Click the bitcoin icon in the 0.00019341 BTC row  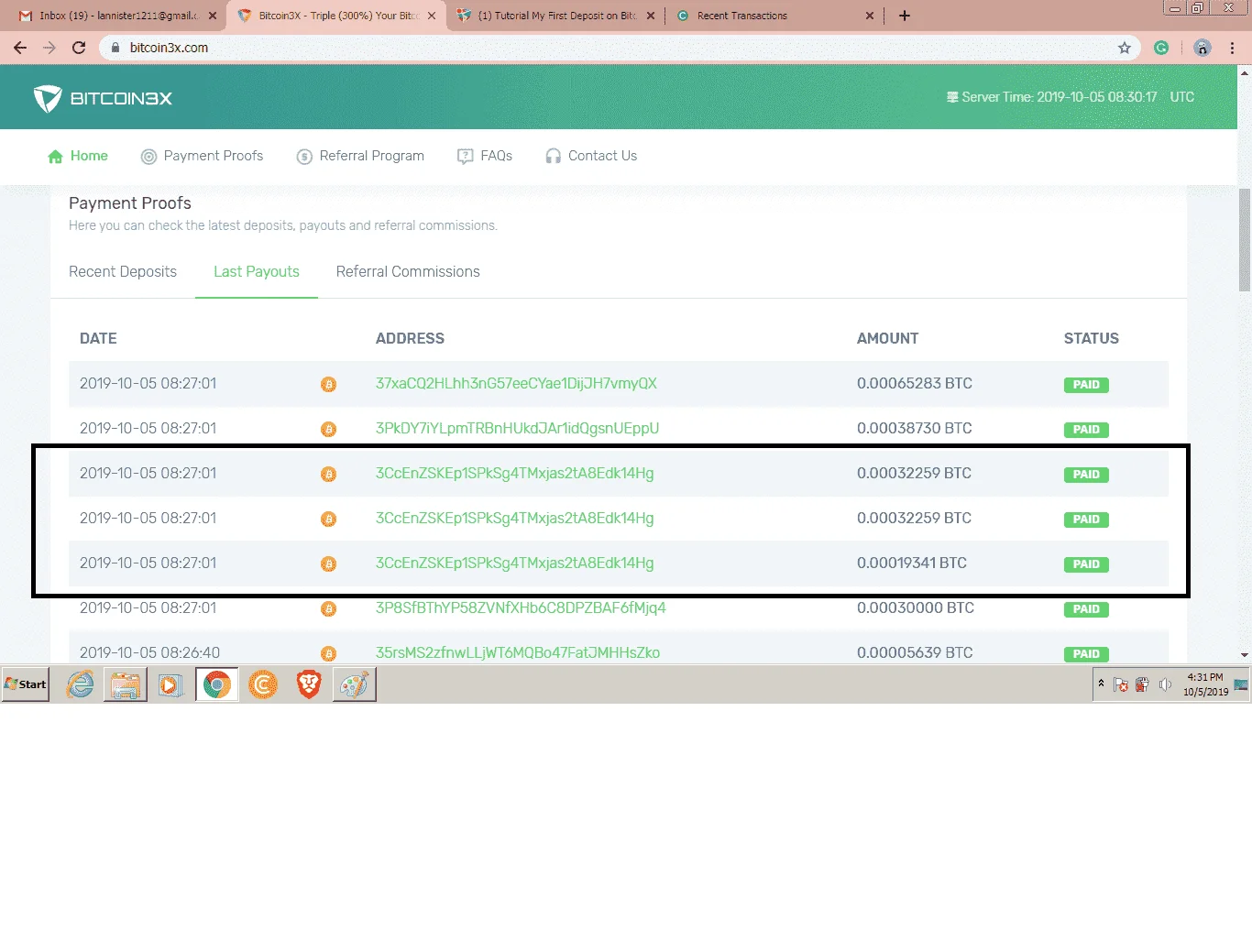pyautogui.click(x=328, y=564)
